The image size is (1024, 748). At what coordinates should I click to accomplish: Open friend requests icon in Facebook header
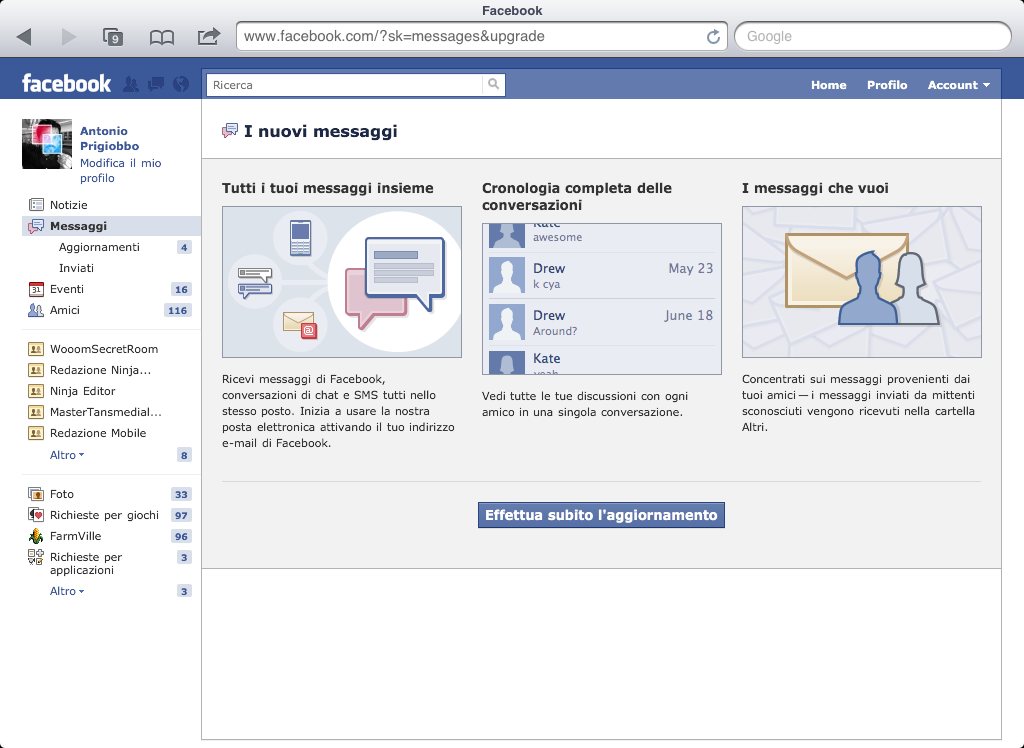click(x=131, y=84)
